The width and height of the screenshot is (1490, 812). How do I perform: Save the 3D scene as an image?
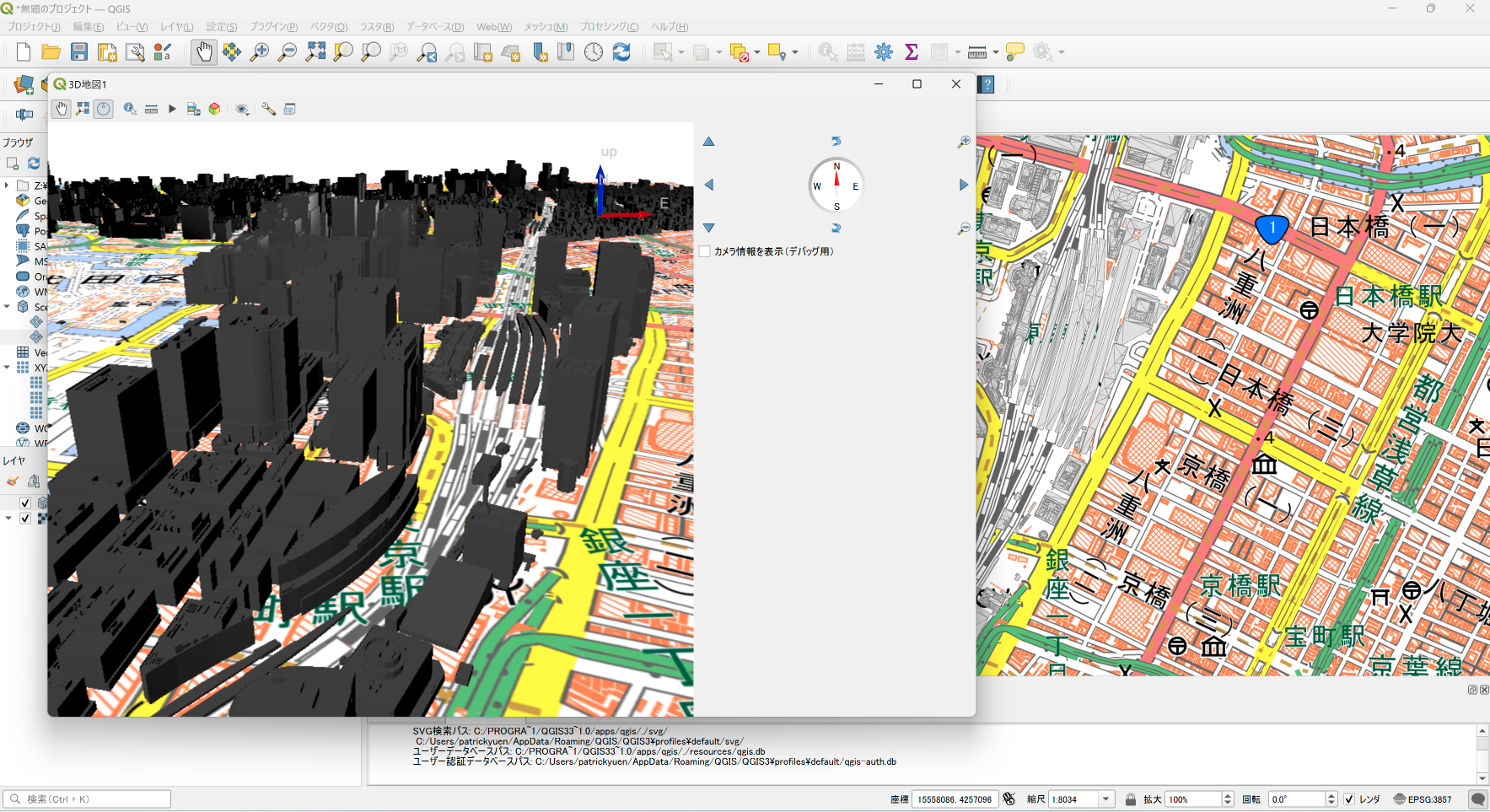(193, 108)
